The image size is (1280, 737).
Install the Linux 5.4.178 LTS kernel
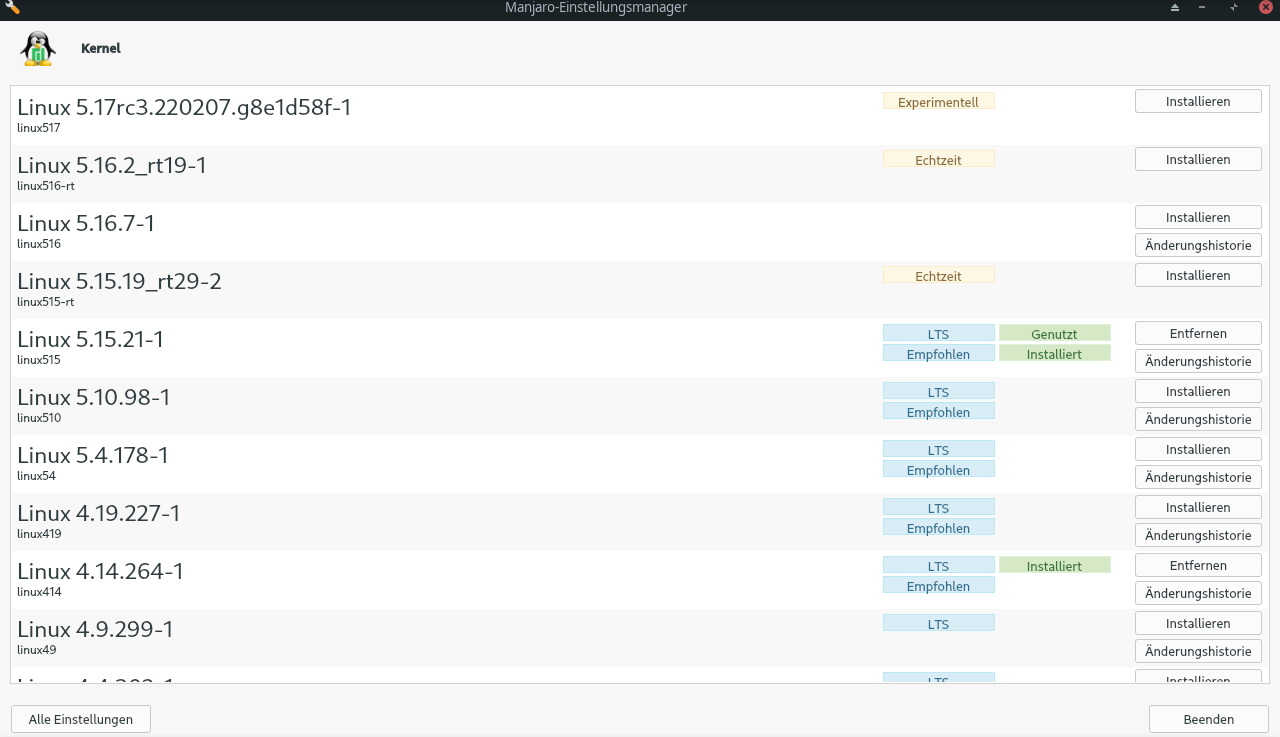click(1197, 448)
